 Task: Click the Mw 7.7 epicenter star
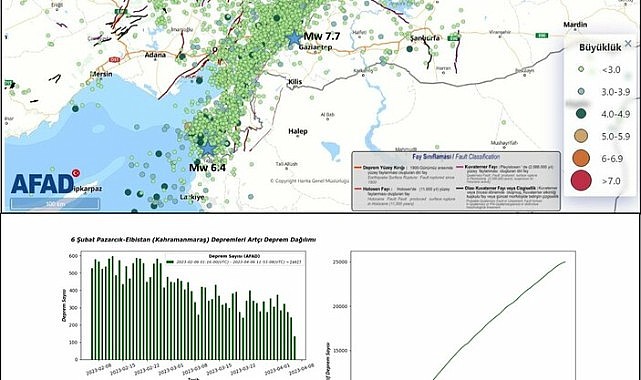coord(294,38)
